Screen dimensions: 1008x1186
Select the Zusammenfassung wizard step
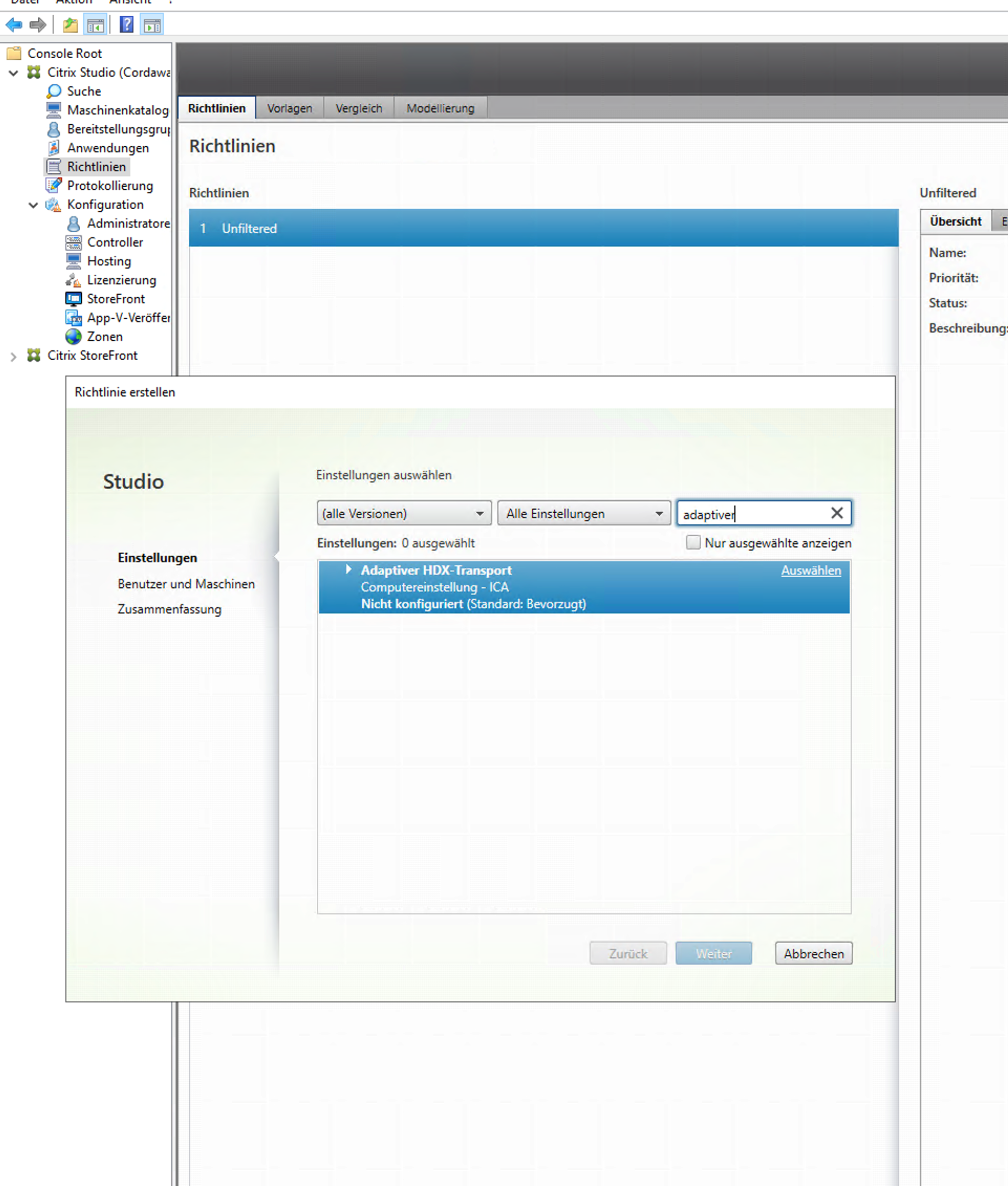170,609
